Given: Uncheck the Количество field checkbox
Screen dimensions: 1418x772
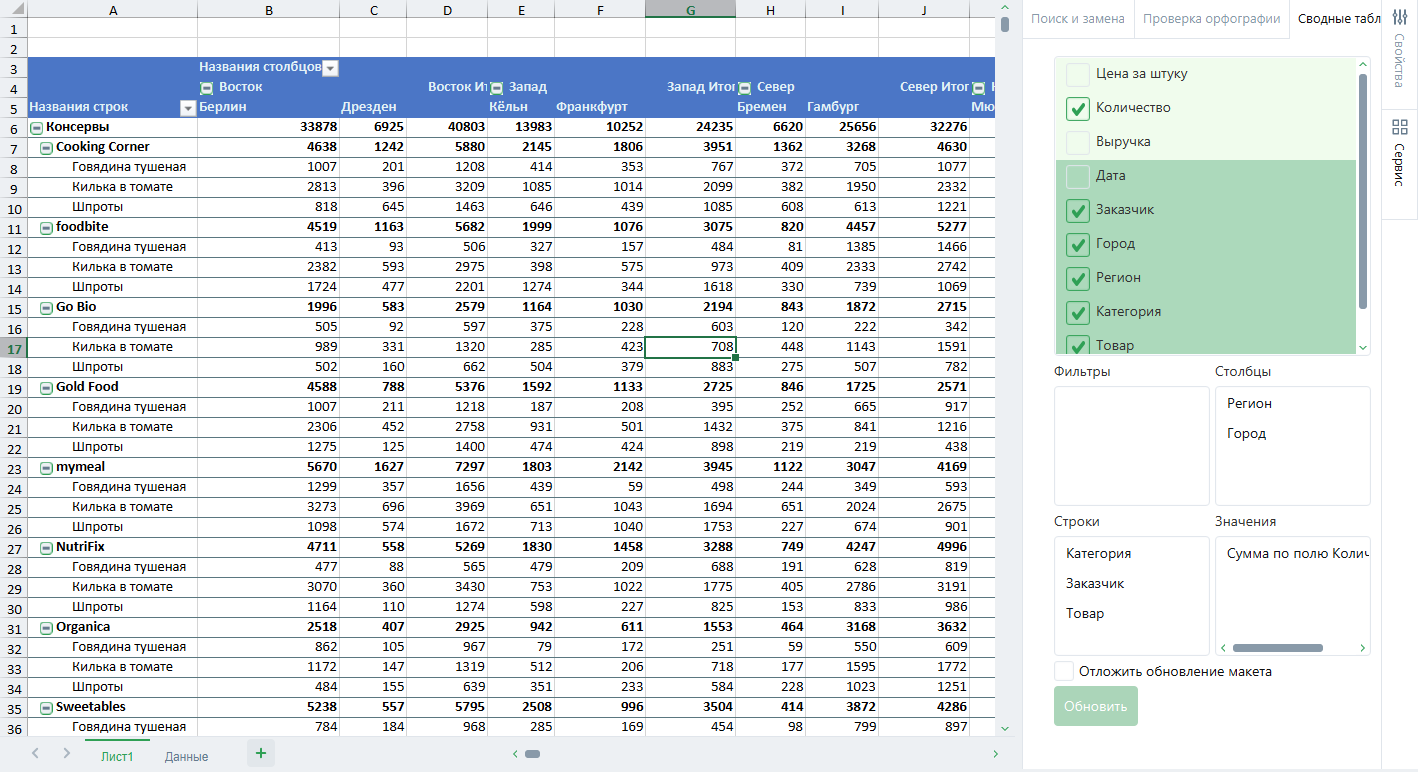Looking at the screenshot, I should click(x=1077, y=108).
